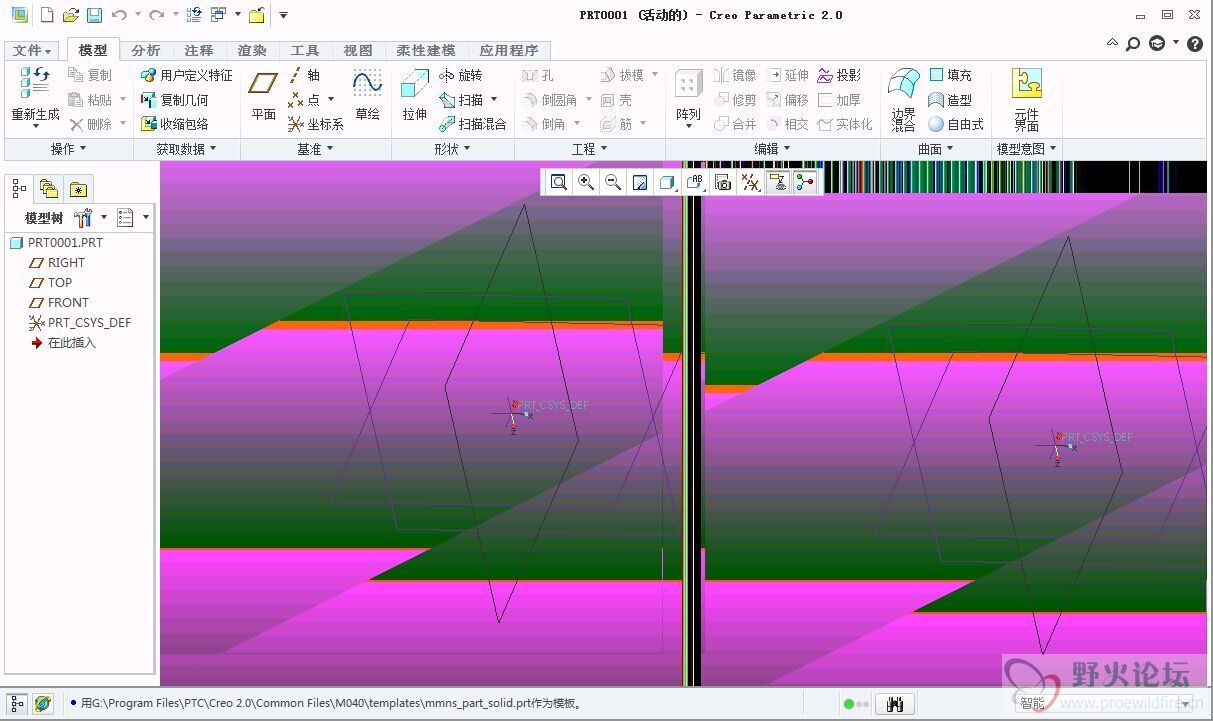1213x721 pixels.
Task: Click the 元件界面 (Component Interface) button
Action: point(1026,100)
